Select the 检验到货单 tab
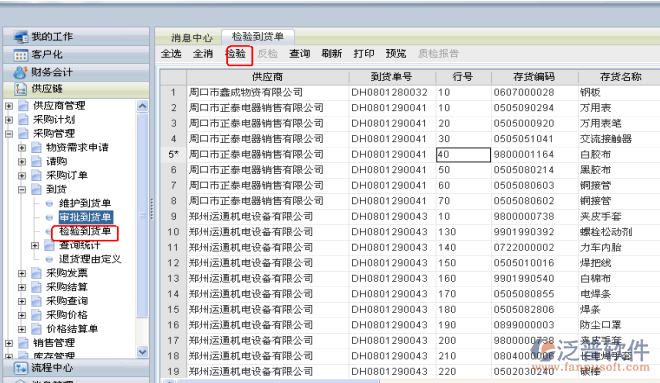660x383 pixels. [x=258, y=37]
